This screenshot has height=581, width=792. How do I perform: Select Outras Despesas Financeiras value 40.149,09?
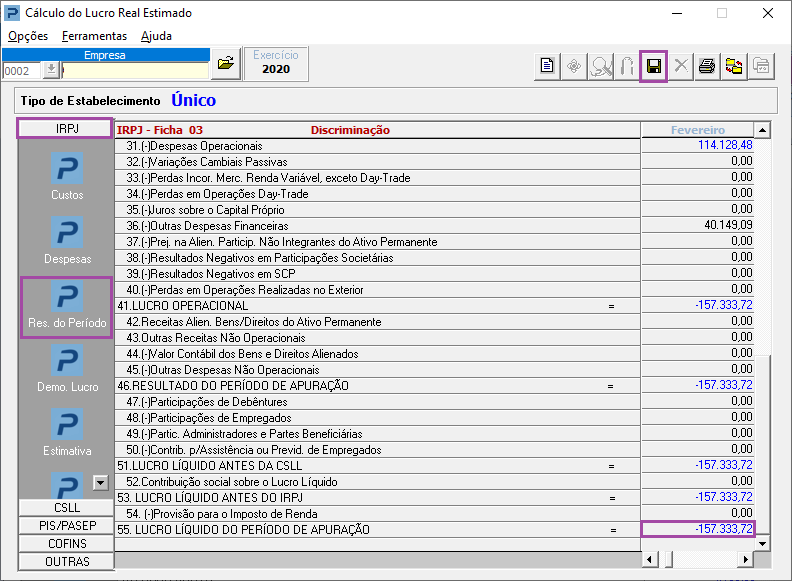[x=698, y=225]
